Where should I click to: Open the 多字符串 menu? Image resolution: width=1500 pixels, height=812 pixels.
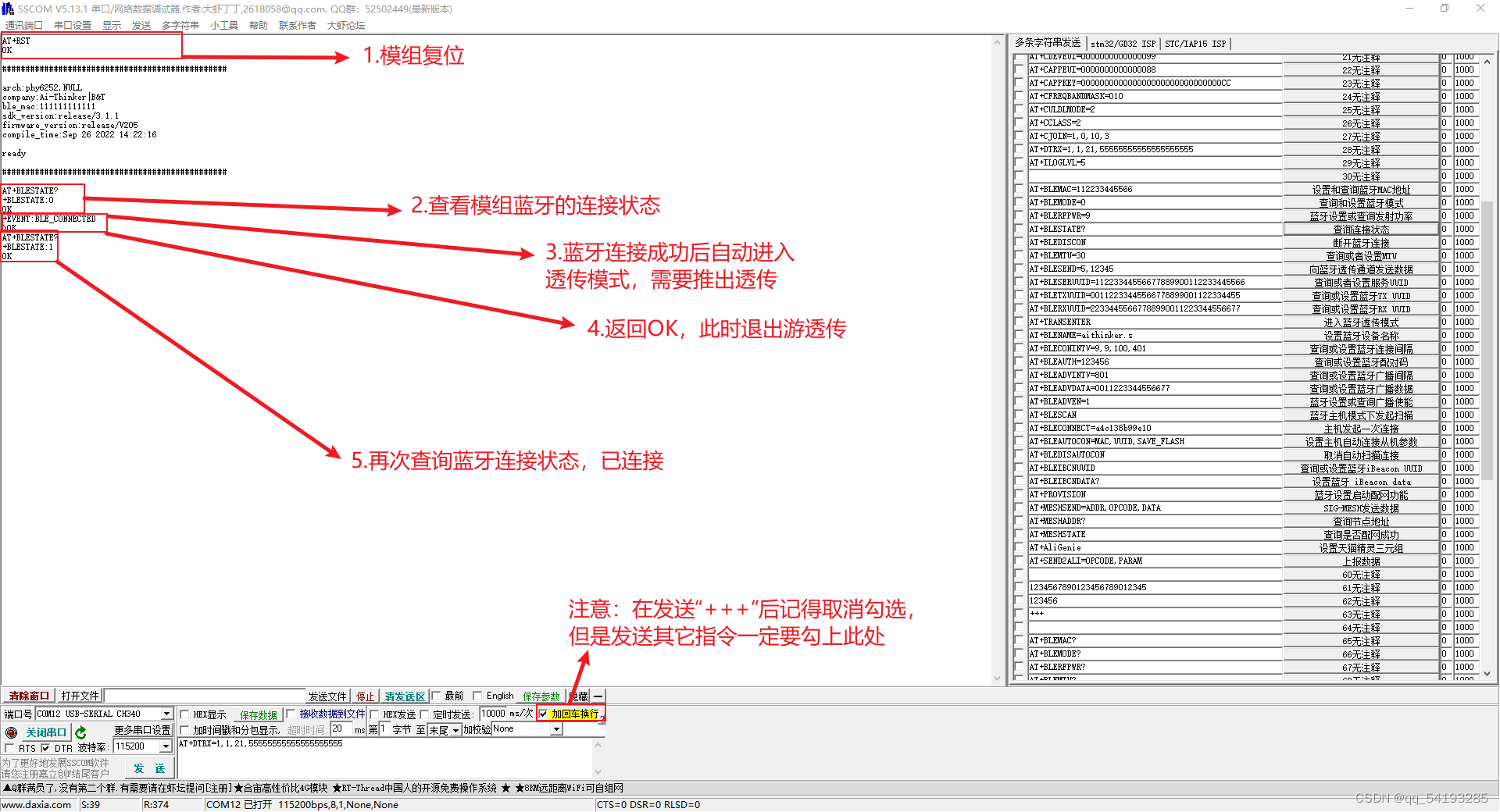[x=180, y=25]
